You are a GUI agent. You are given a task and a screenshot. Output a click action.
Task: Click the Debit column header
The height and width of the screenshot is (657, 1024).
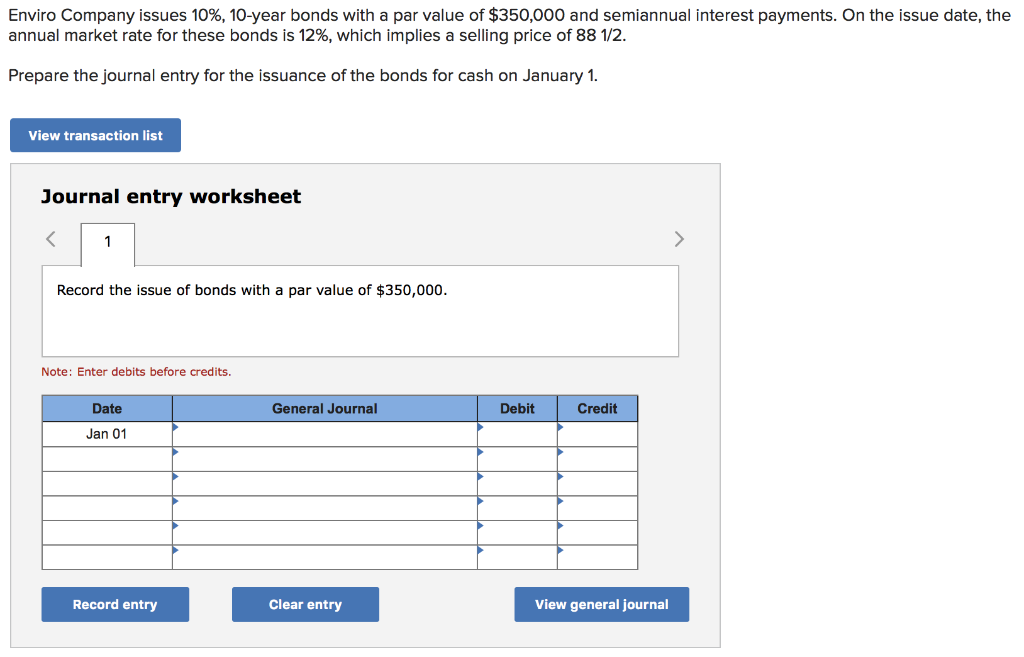[517, 409]
